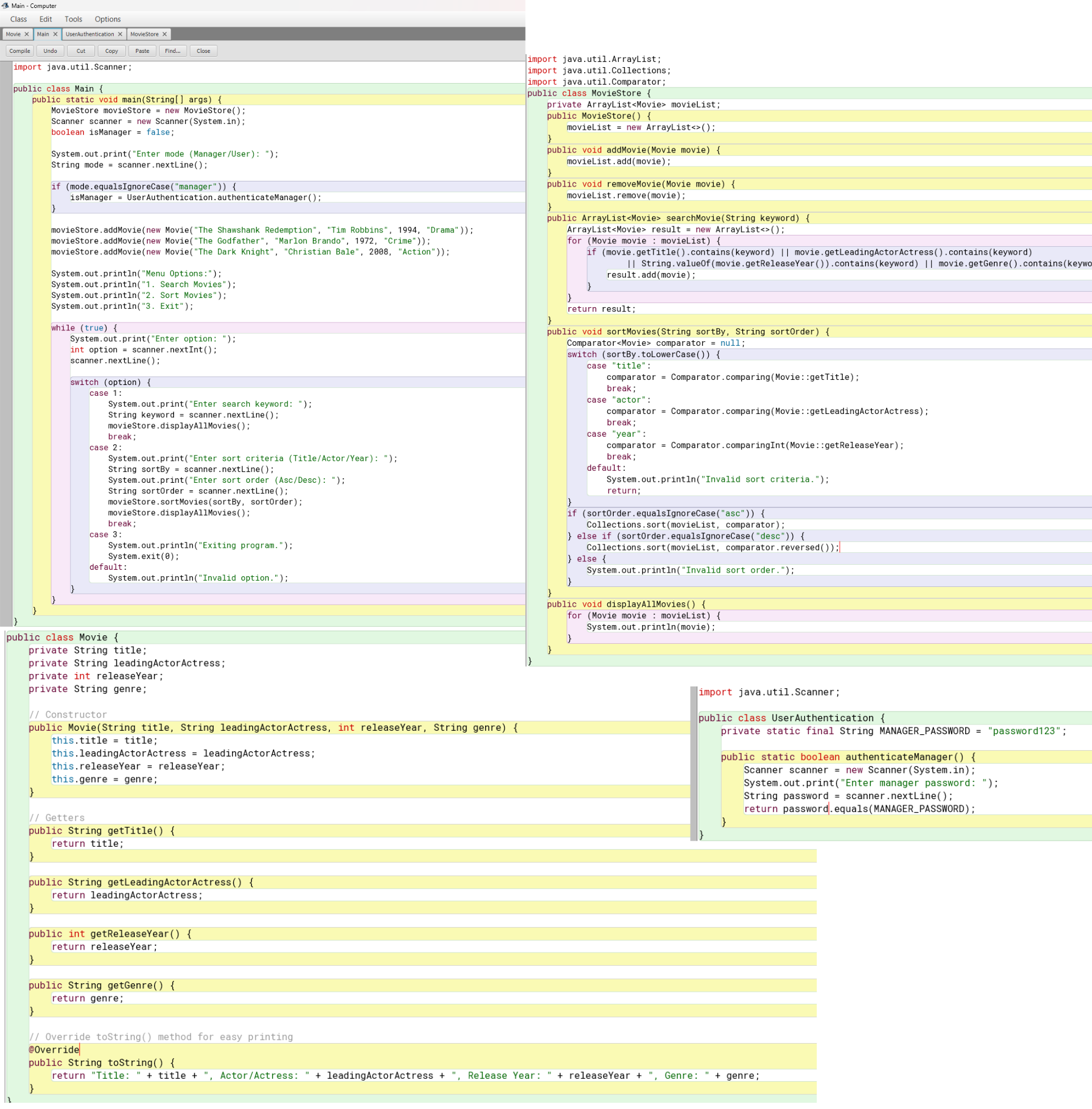This screenshot has width=1092, height=1109.
Task: Open the Edit menu
Action: 45,19
